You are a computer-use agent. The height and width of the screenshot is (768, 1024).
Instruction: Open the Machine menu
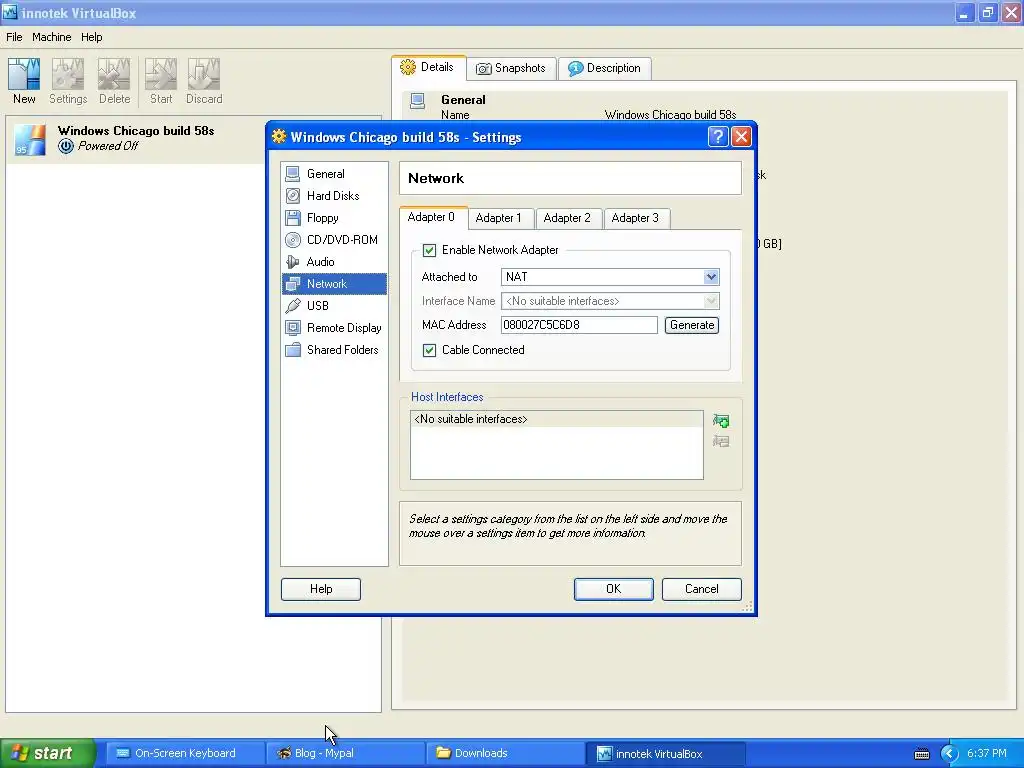[52, 37]
